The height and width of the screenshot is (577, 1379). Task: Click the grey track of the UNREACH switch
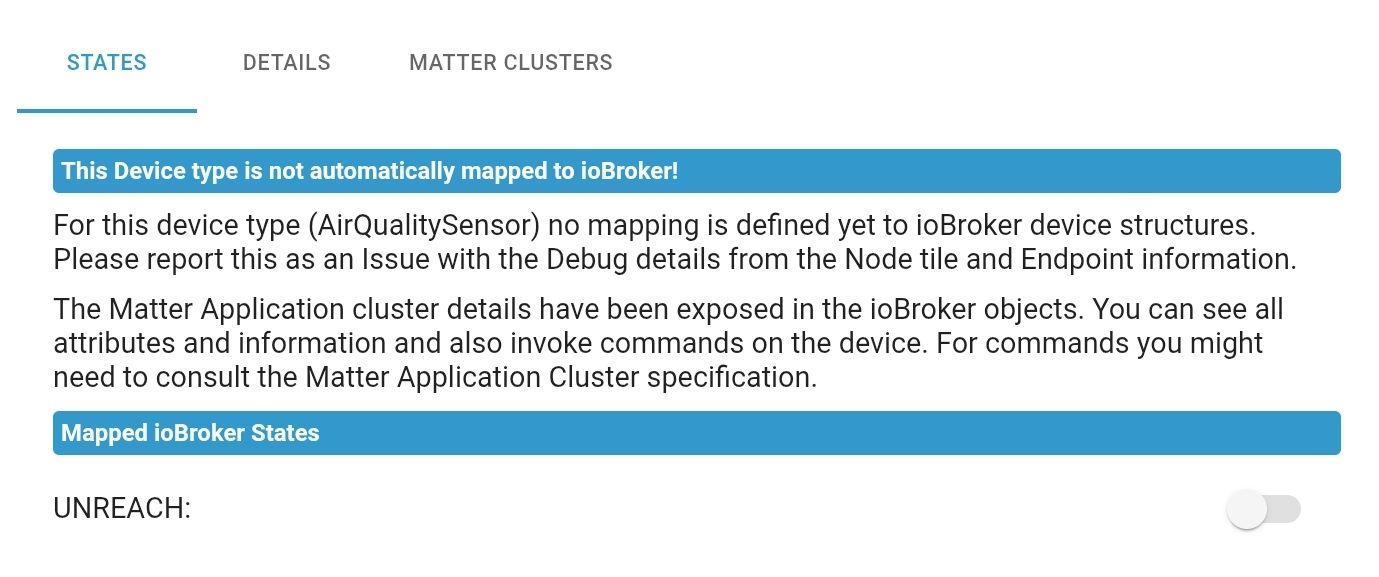click(x=1285, y=509)
